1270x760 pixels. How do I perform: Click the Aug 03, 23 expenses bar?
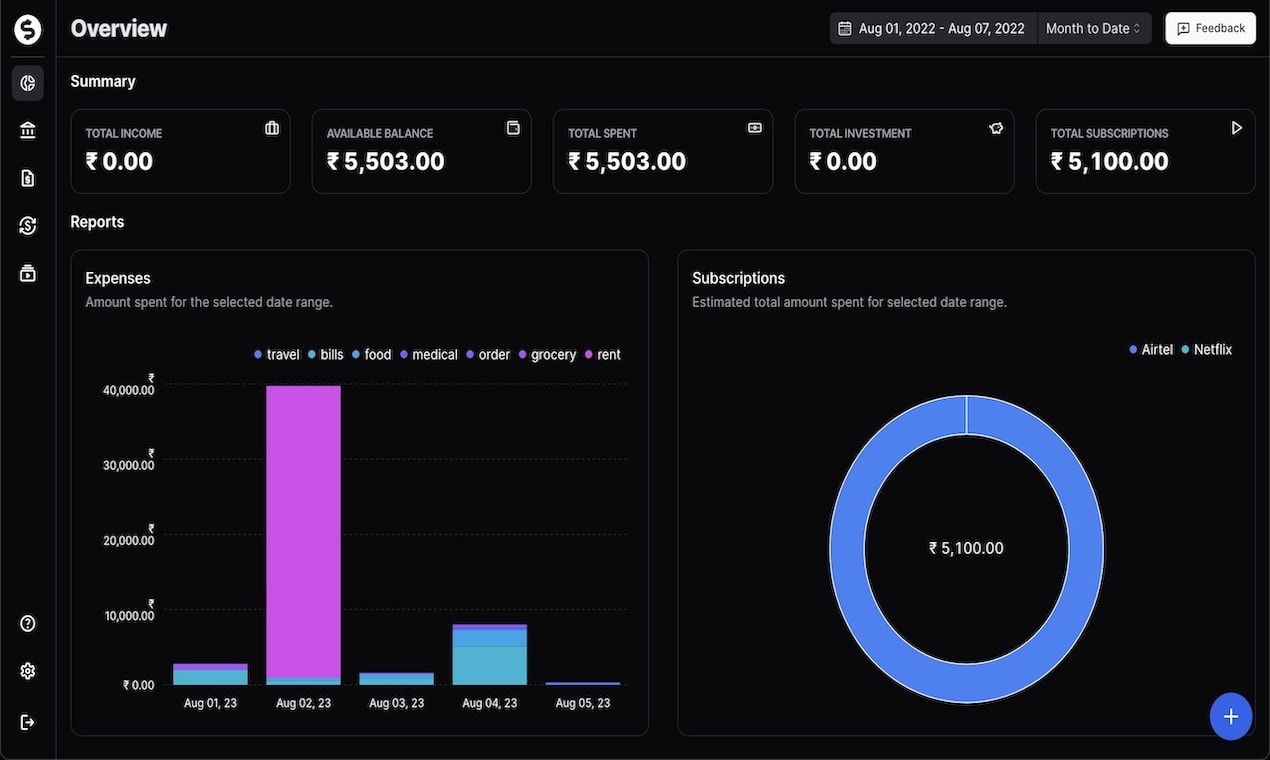(397, 679)
